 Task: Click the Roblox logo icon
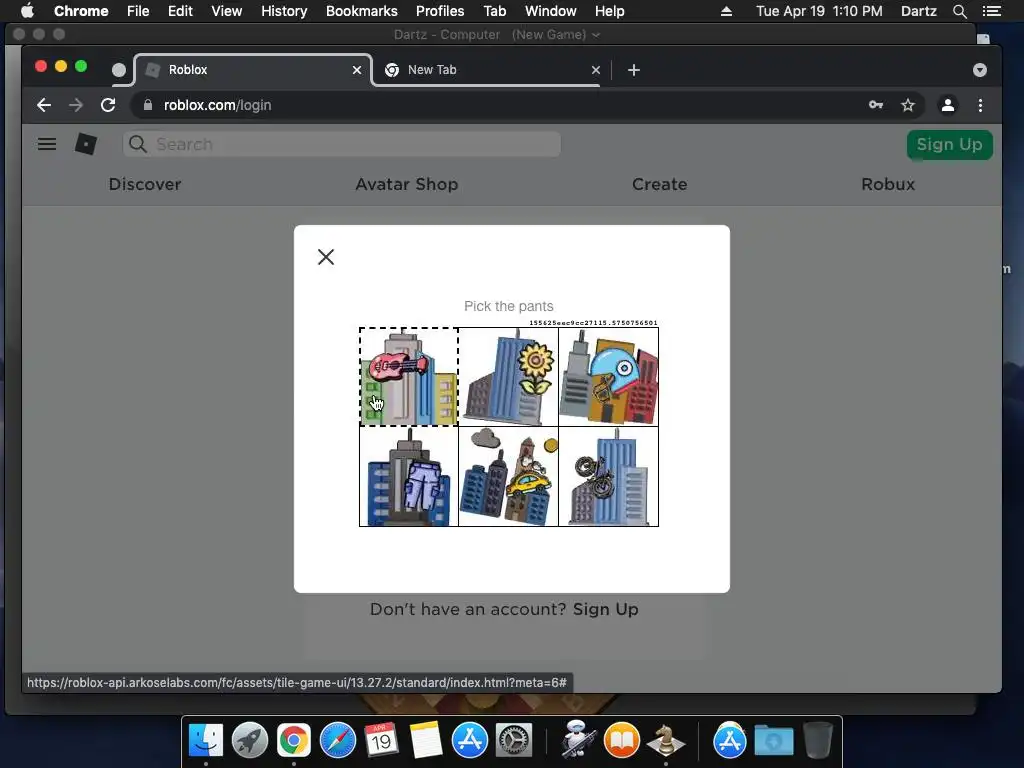(x=86, y=144)
